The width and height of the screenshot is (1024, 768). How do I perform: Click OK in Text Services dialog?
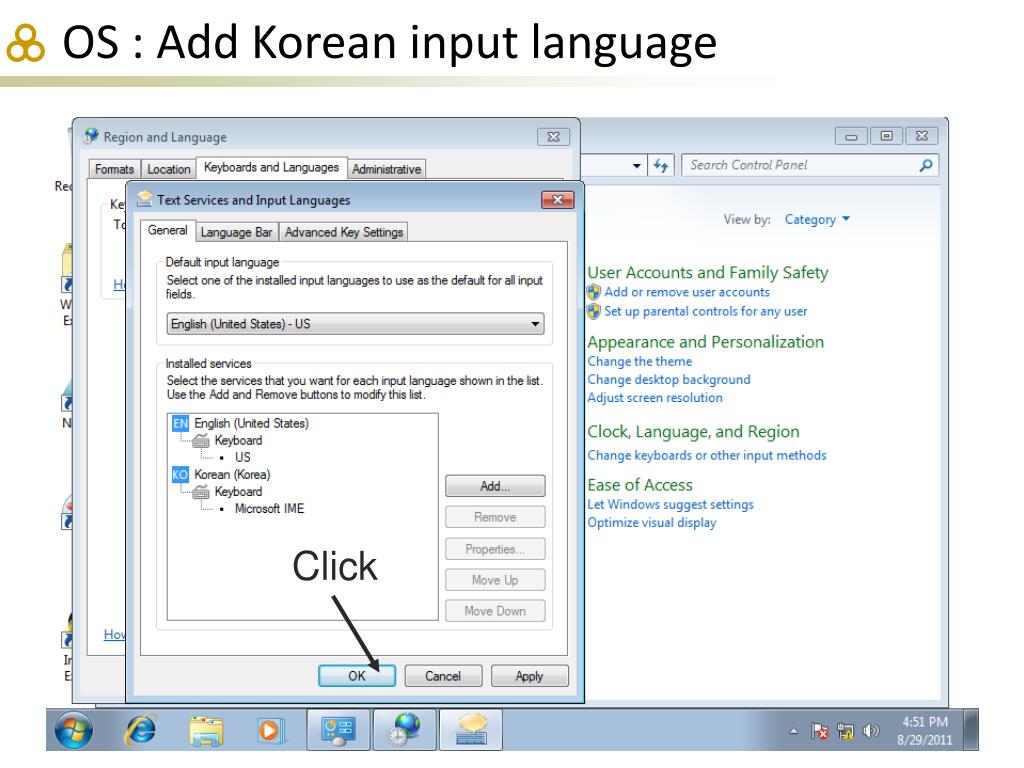point(357,676)
